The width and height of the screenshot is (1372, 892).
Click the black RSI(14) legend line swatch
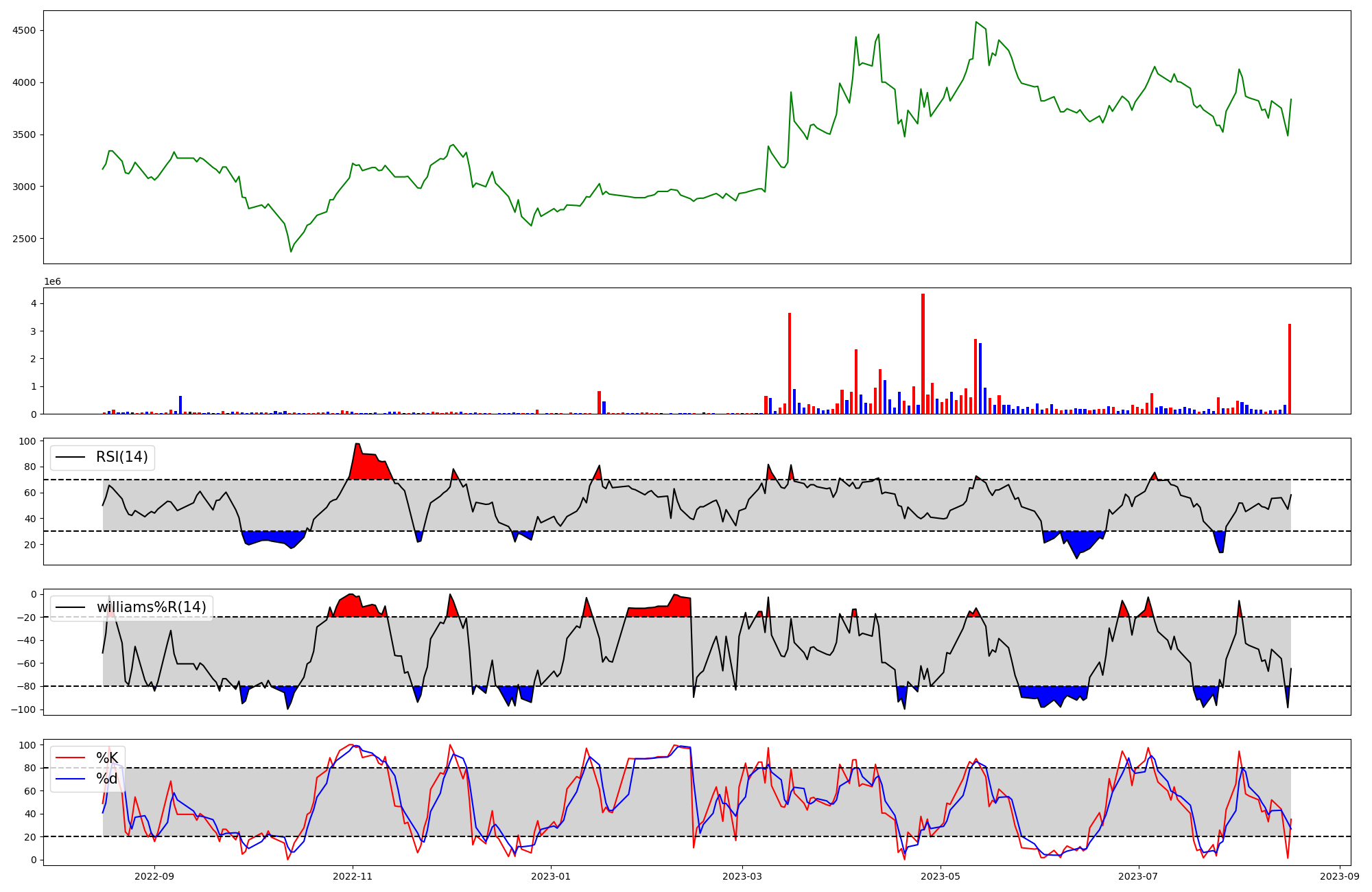(x=71, y=457)
